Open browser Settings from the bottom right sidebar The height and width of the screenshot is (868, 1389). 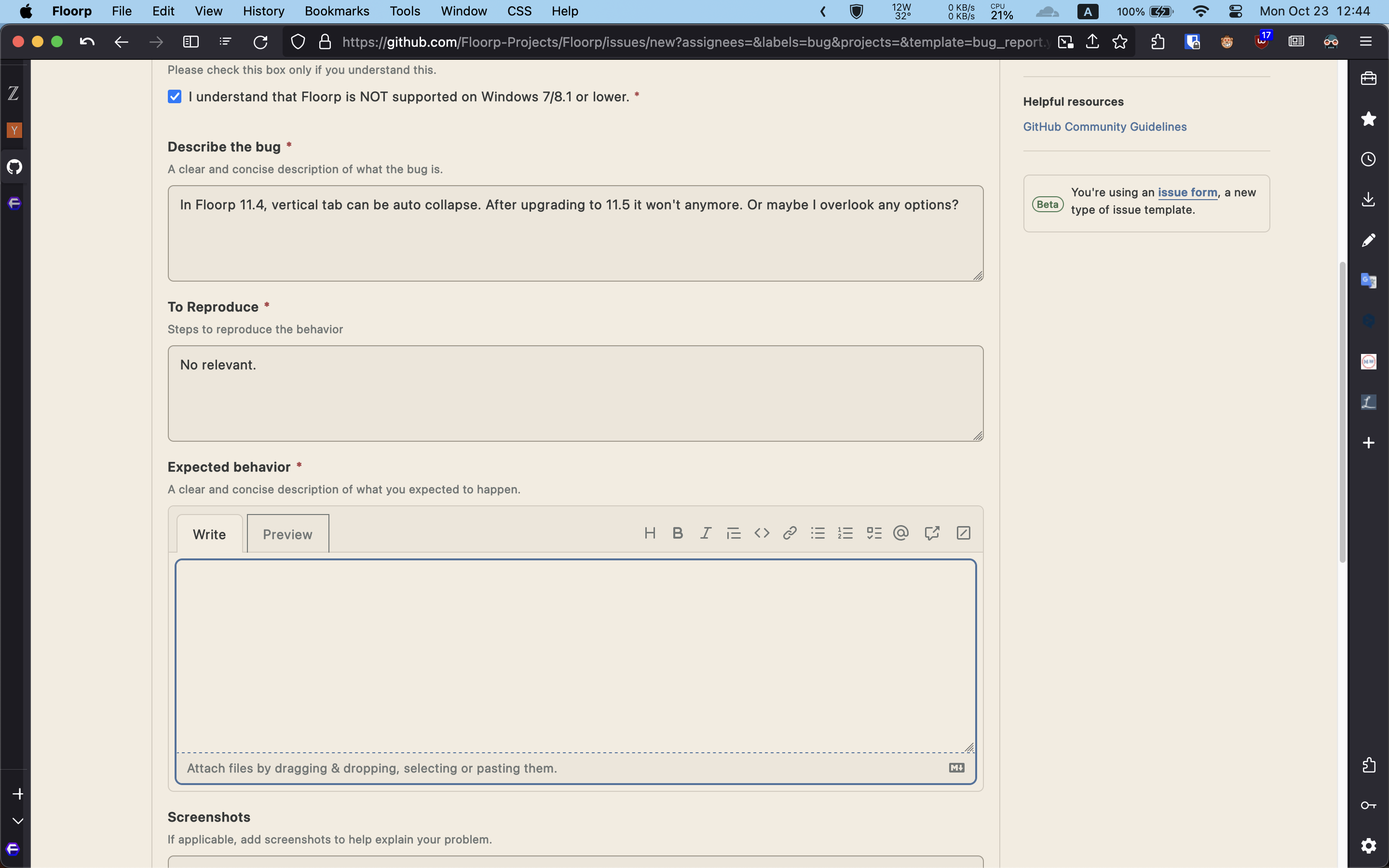coord(1369,846)
